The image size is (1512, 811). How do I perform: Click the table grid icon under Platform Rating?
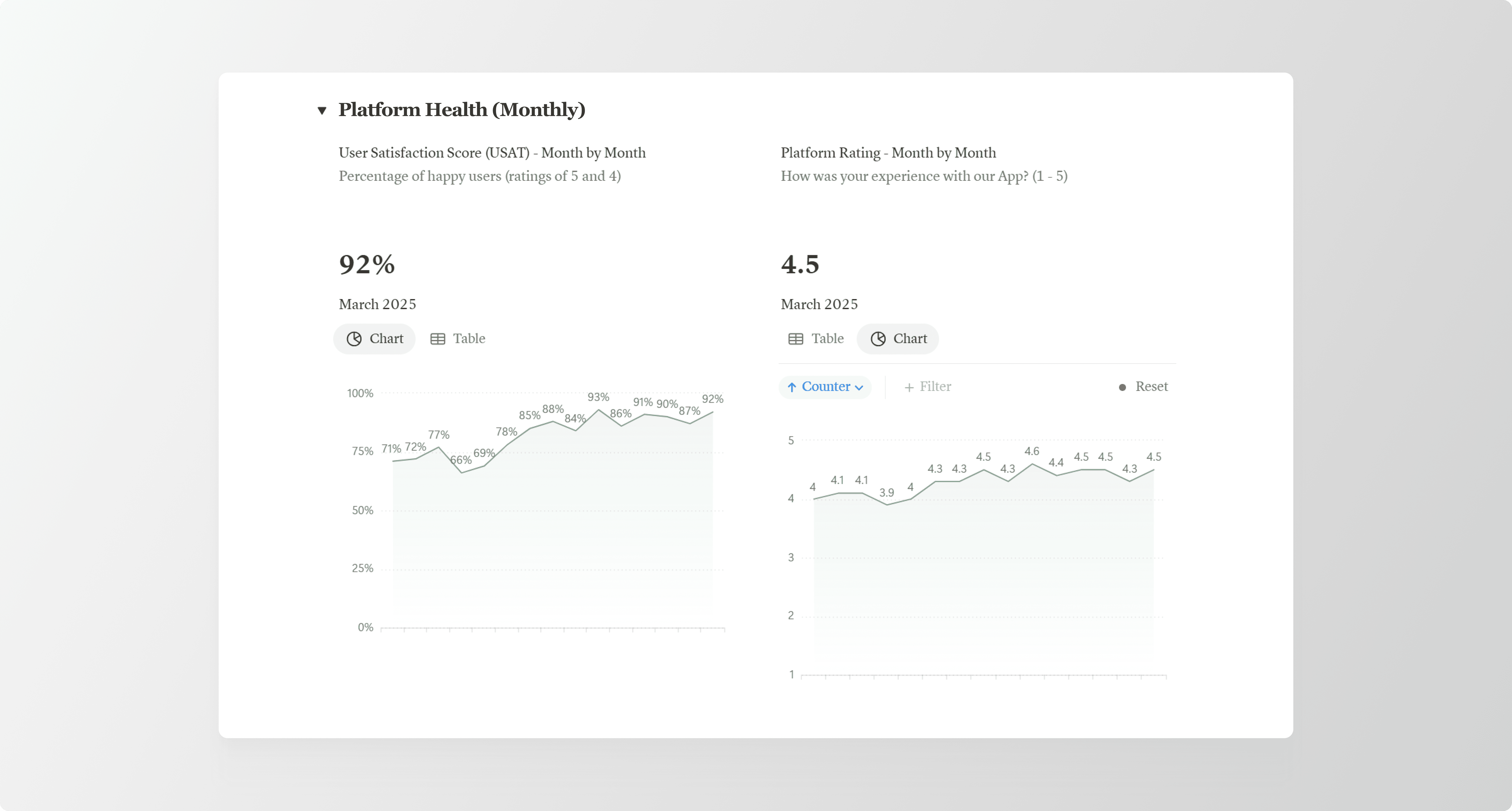[795, 339]
